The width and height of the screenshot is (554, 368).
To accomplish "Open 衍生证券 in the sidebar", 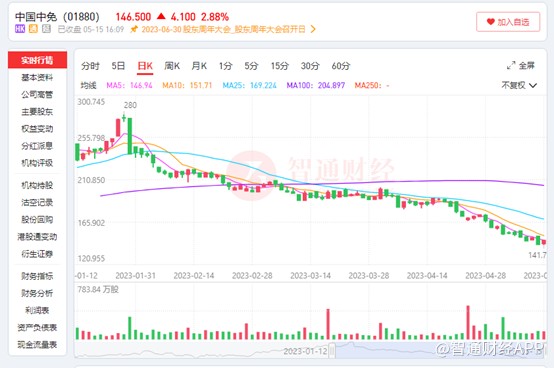I will 37,254.
